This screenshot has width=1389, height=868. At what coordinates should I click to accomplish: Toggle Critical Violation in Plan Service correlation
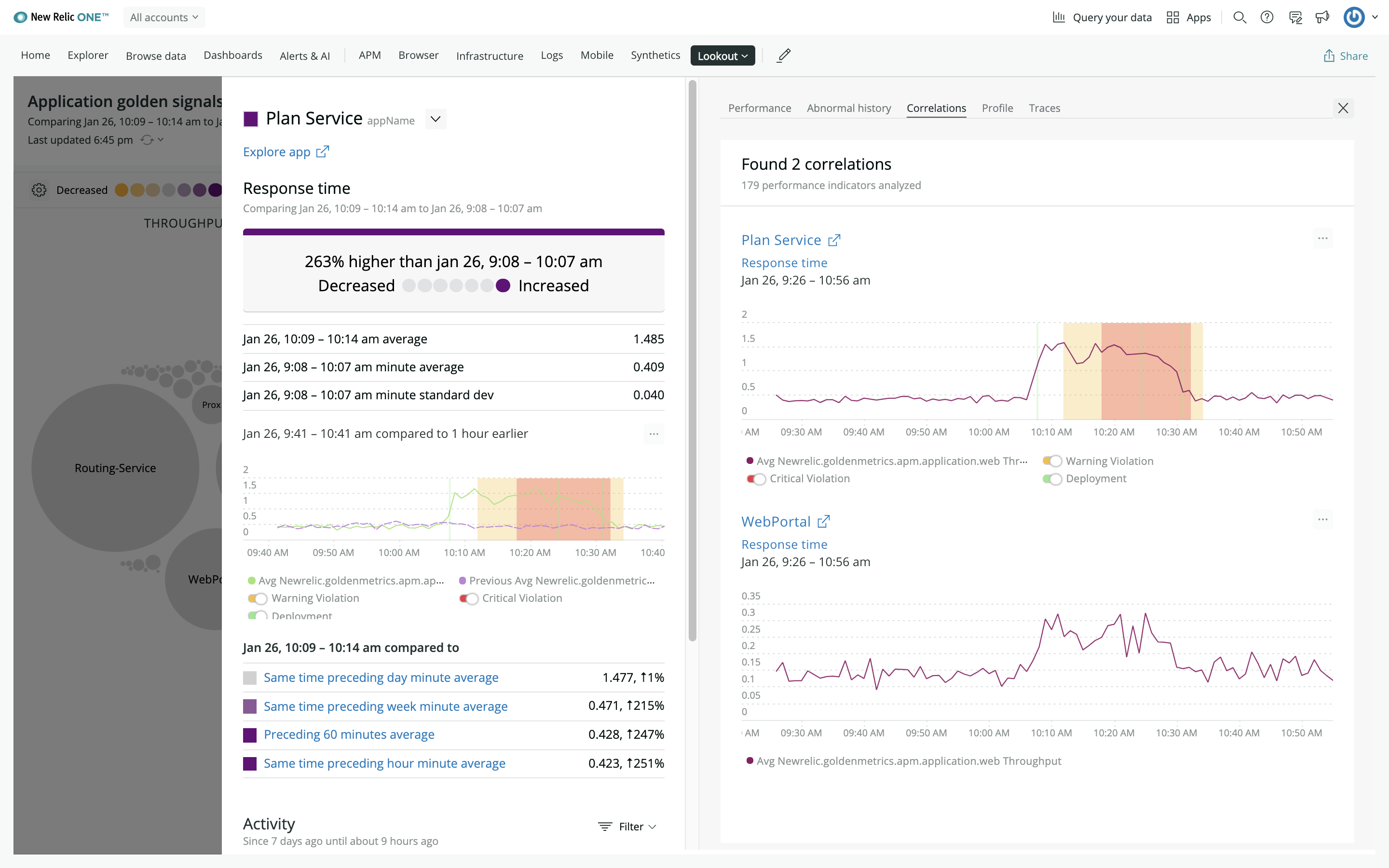pos(756,479)
